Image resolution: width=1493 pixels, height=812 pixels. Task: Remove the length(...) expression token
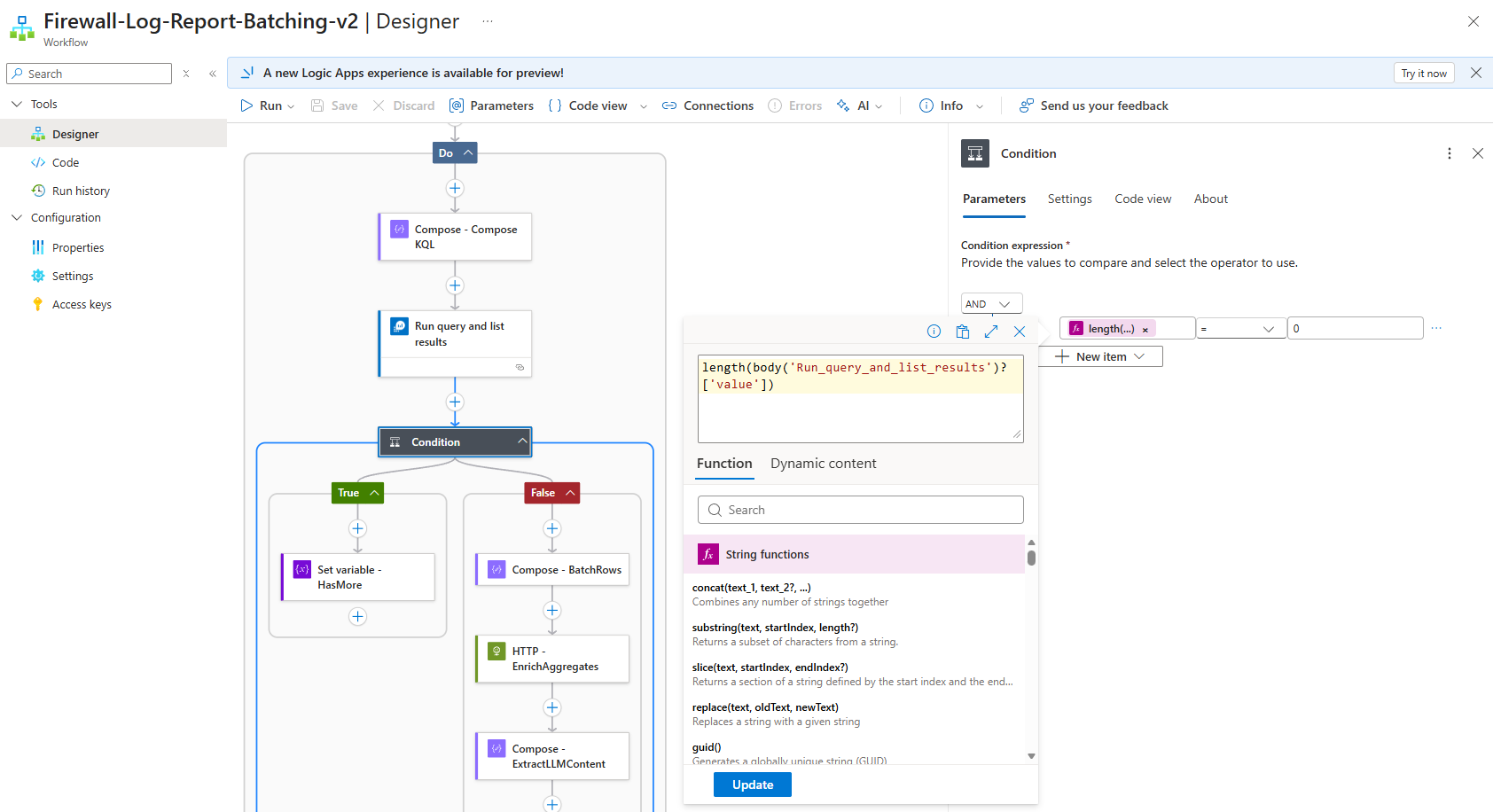(x=1145, y=330)
